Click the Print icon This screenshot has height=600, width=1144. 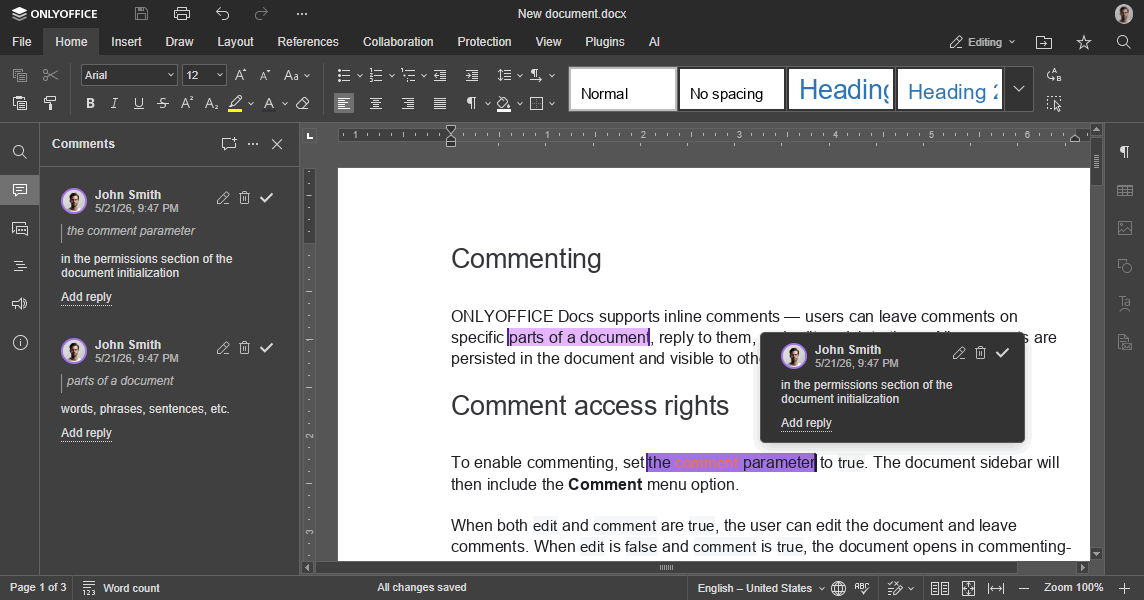pos(182,14)
